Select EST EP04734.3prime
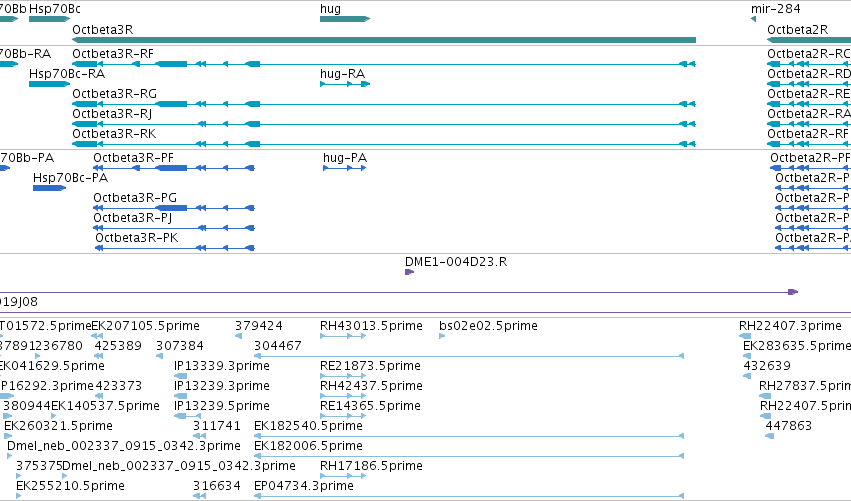Screen dimensions: 851x501 [x=303, y=486]
